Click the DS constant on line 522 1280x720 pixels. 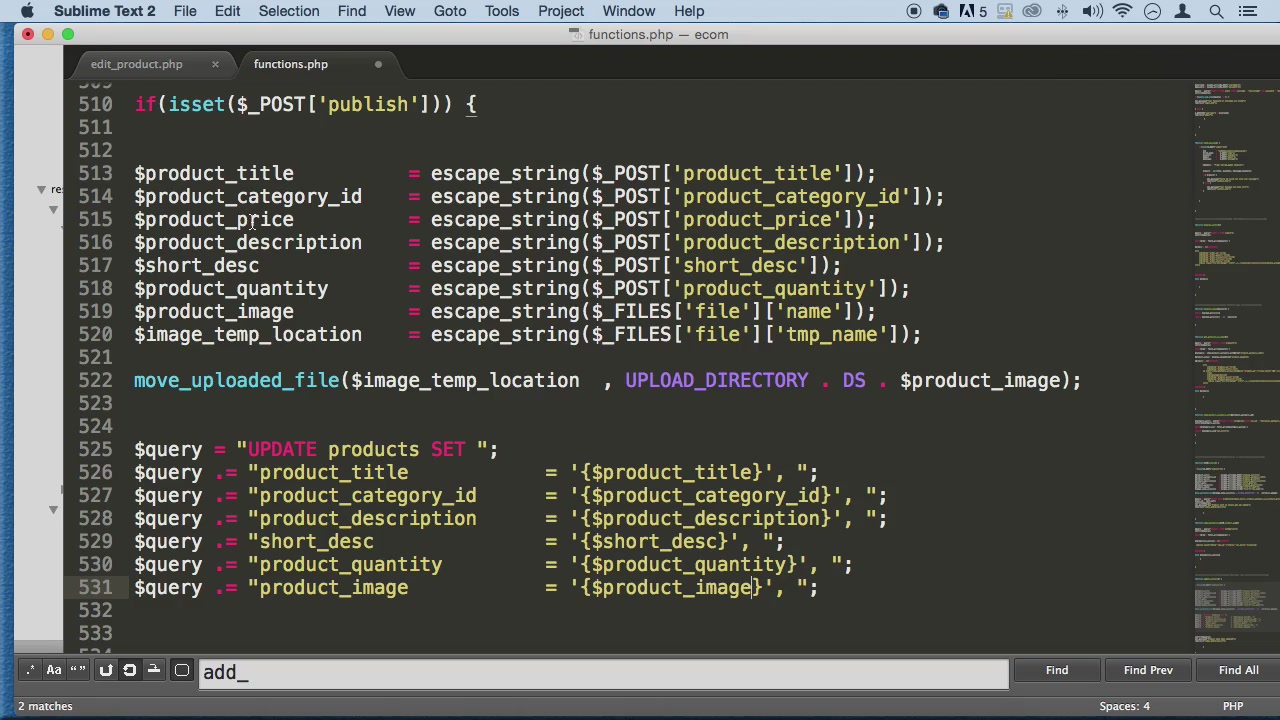pos(853,380)
